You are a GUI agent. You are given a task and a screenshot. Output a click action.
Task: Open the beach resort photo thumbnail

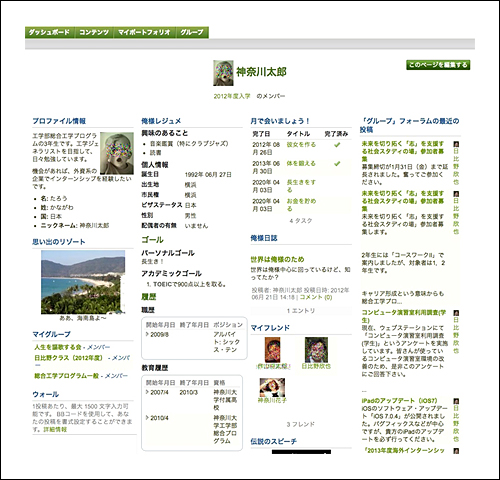point(83,282)
